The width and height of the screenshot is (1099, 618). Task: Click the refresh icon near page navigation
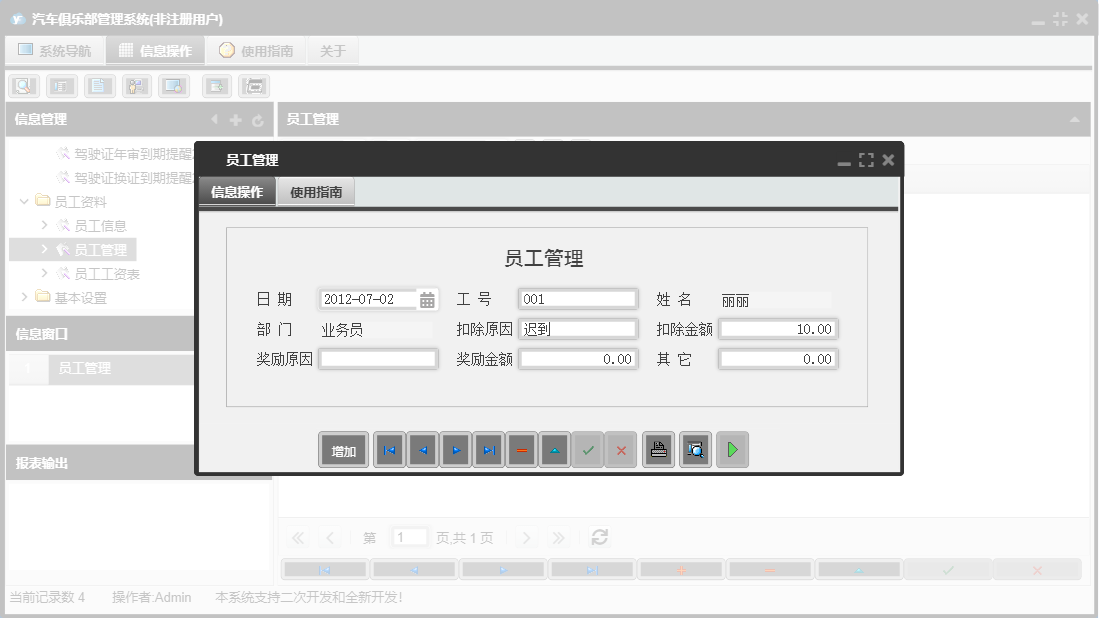tap(599, 537)
